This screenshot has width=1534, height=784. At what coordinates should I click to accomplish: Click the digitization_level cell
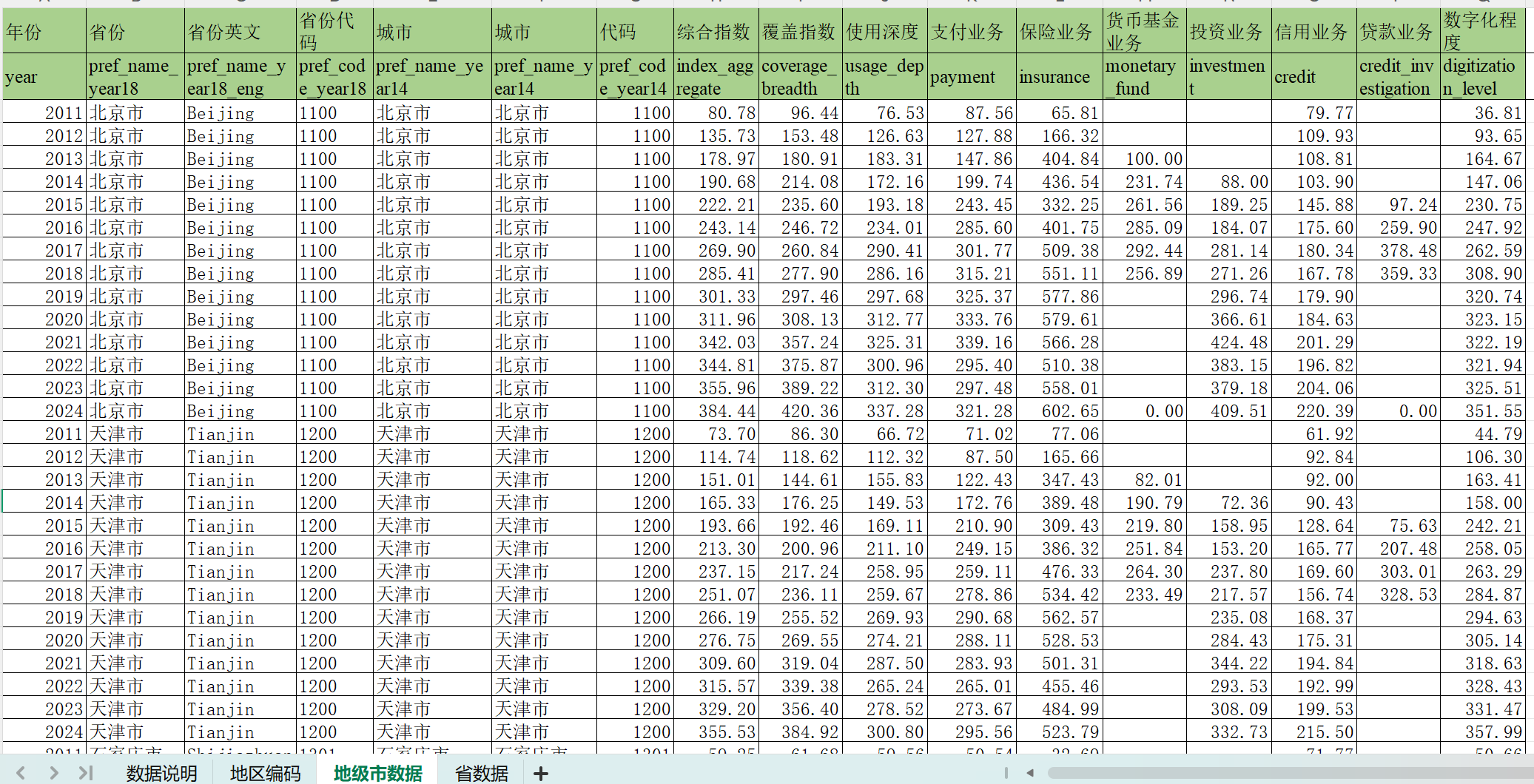coord(1483,77)
